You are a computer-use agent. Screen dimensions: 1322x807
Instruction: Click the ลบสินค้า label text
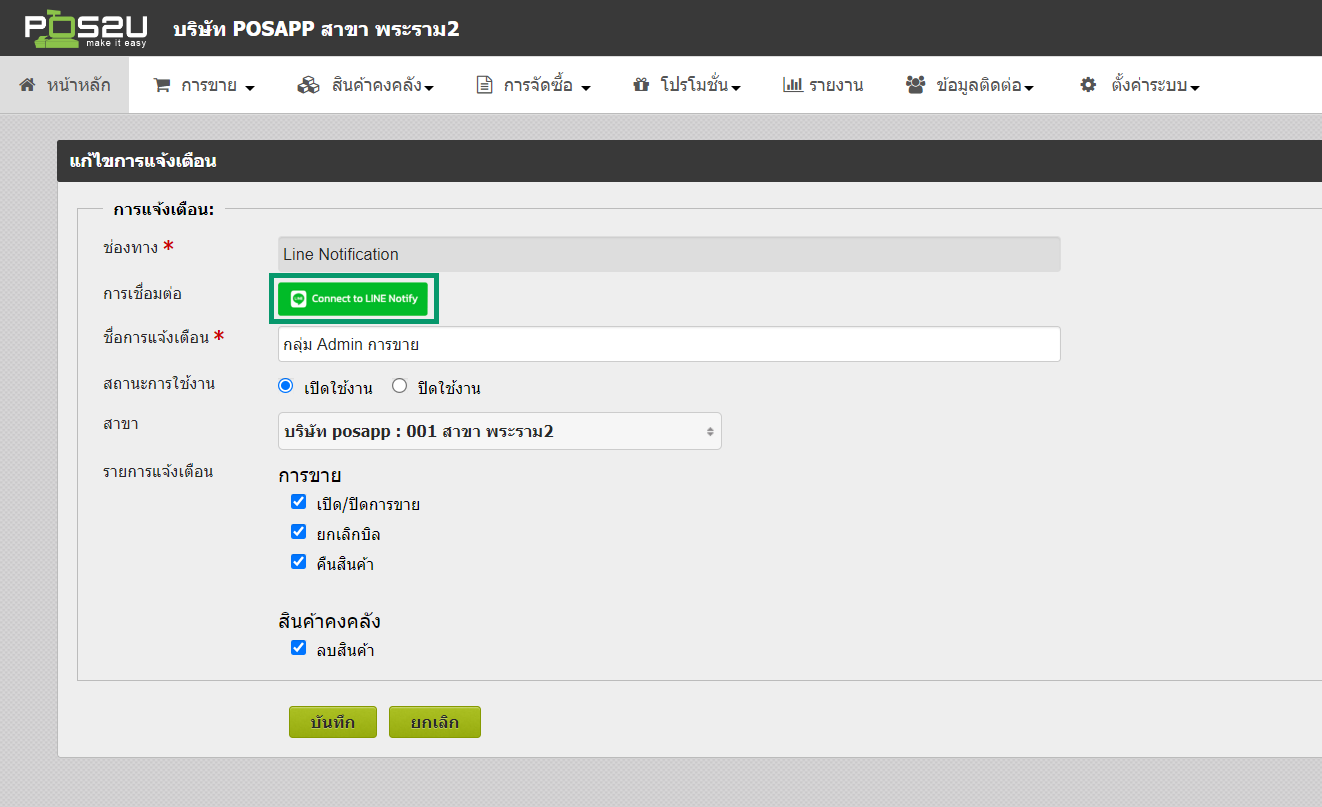(x=345, y=650)
